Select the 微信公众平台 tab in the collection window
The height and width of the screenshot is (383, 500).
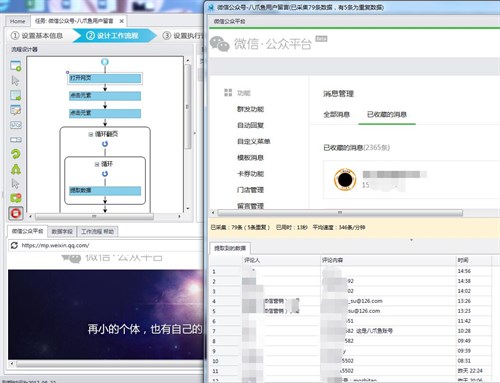click(229, 21)
